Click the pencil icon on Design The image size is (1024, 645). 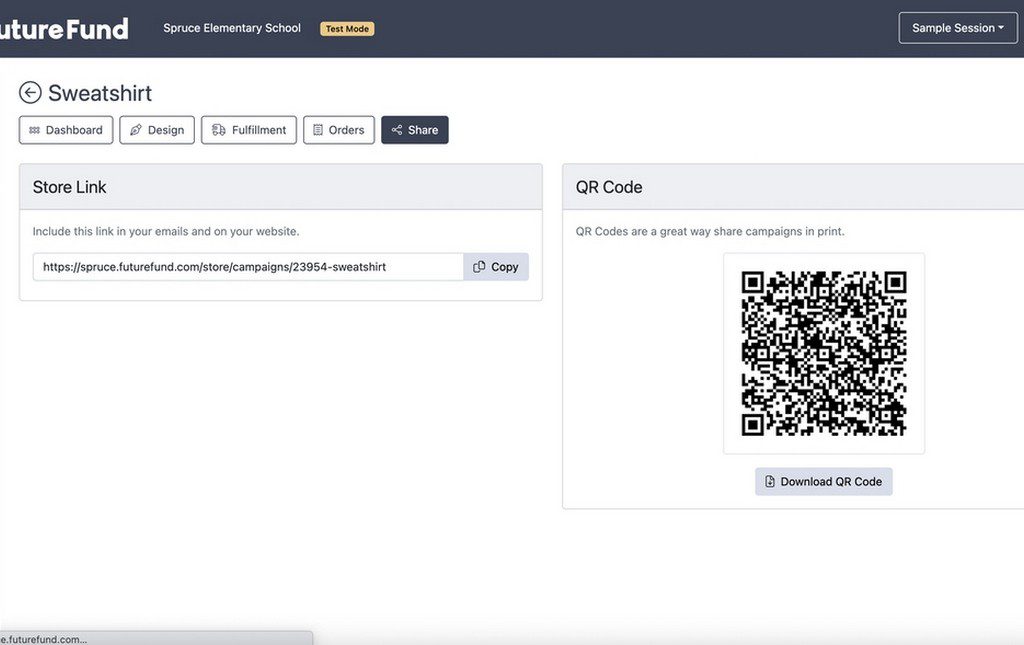pos(136,130)
